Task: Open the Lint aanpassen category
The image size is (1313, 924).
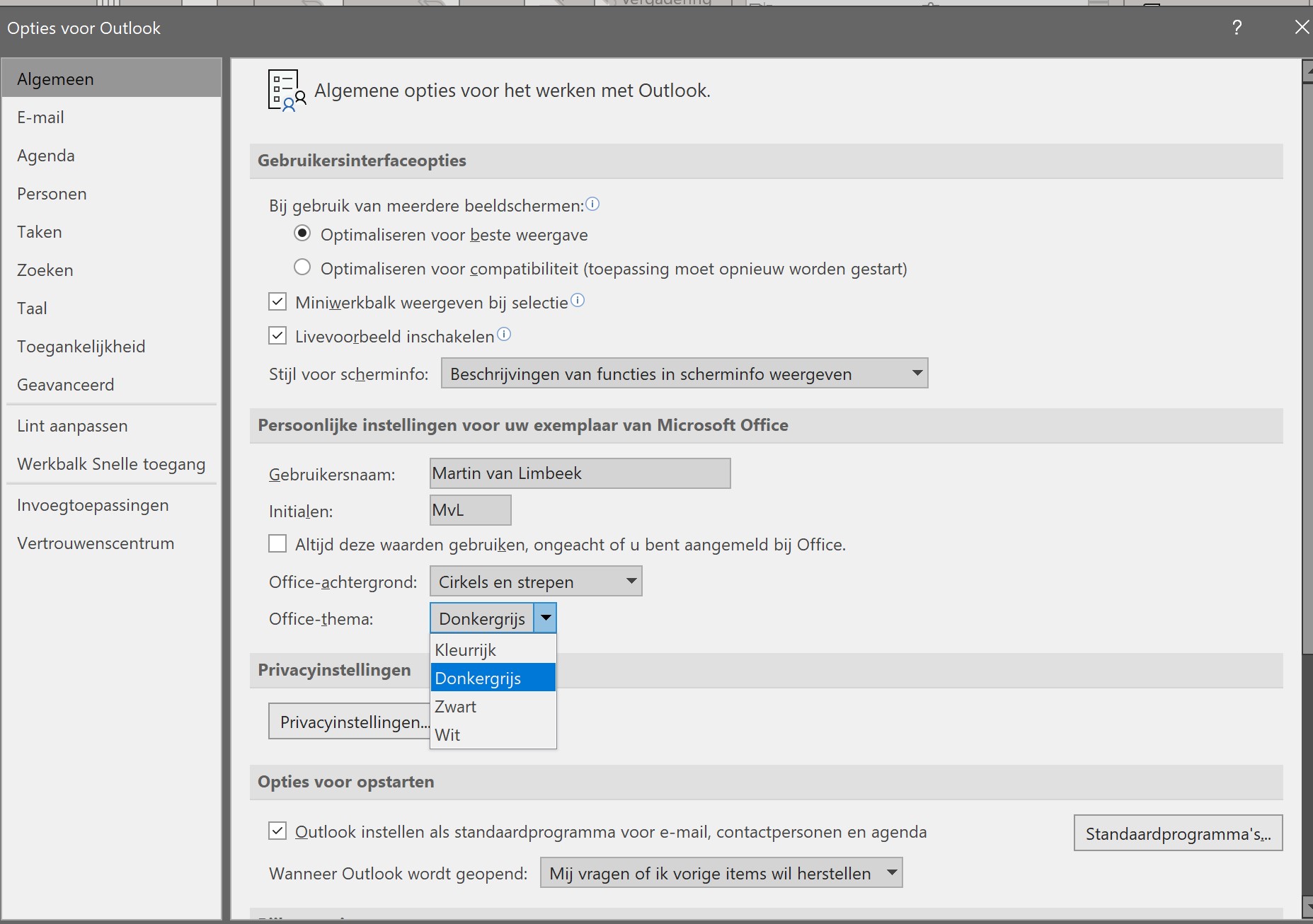Action: pos(112,425)
